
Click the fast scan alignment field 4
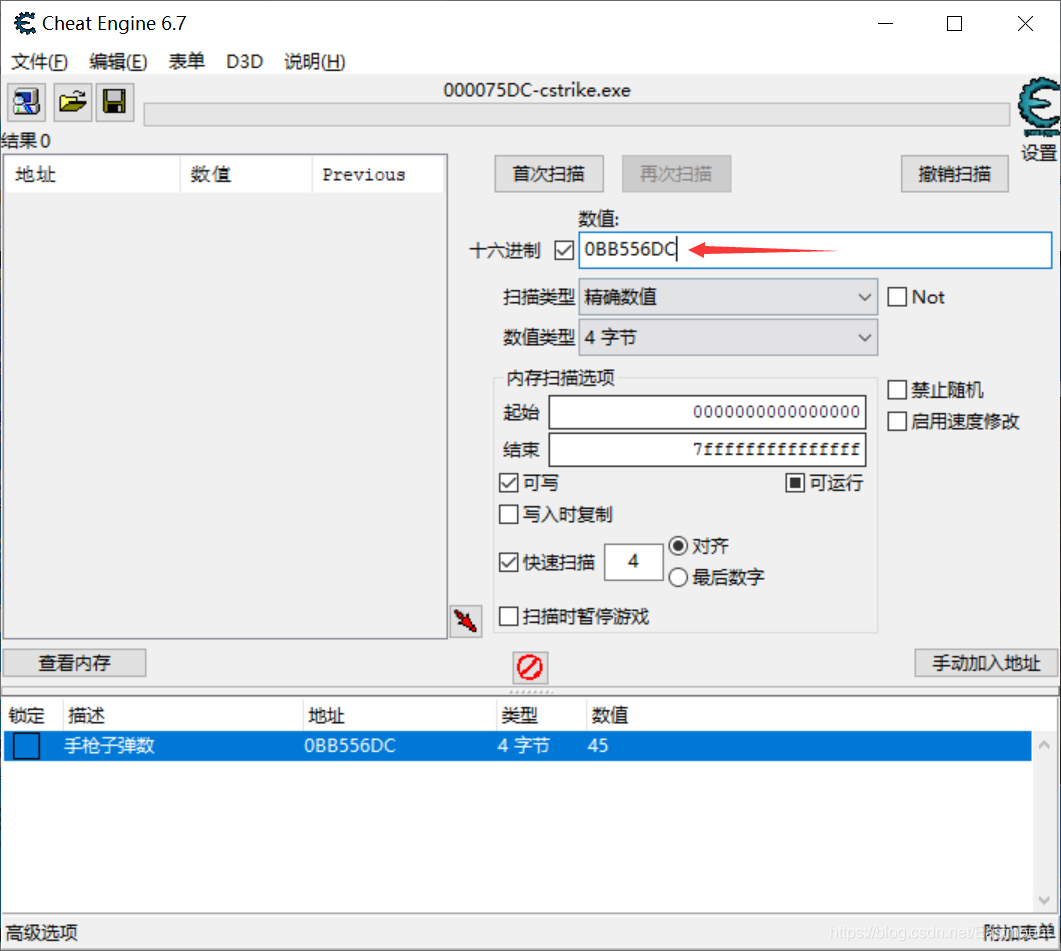(633, 562)
